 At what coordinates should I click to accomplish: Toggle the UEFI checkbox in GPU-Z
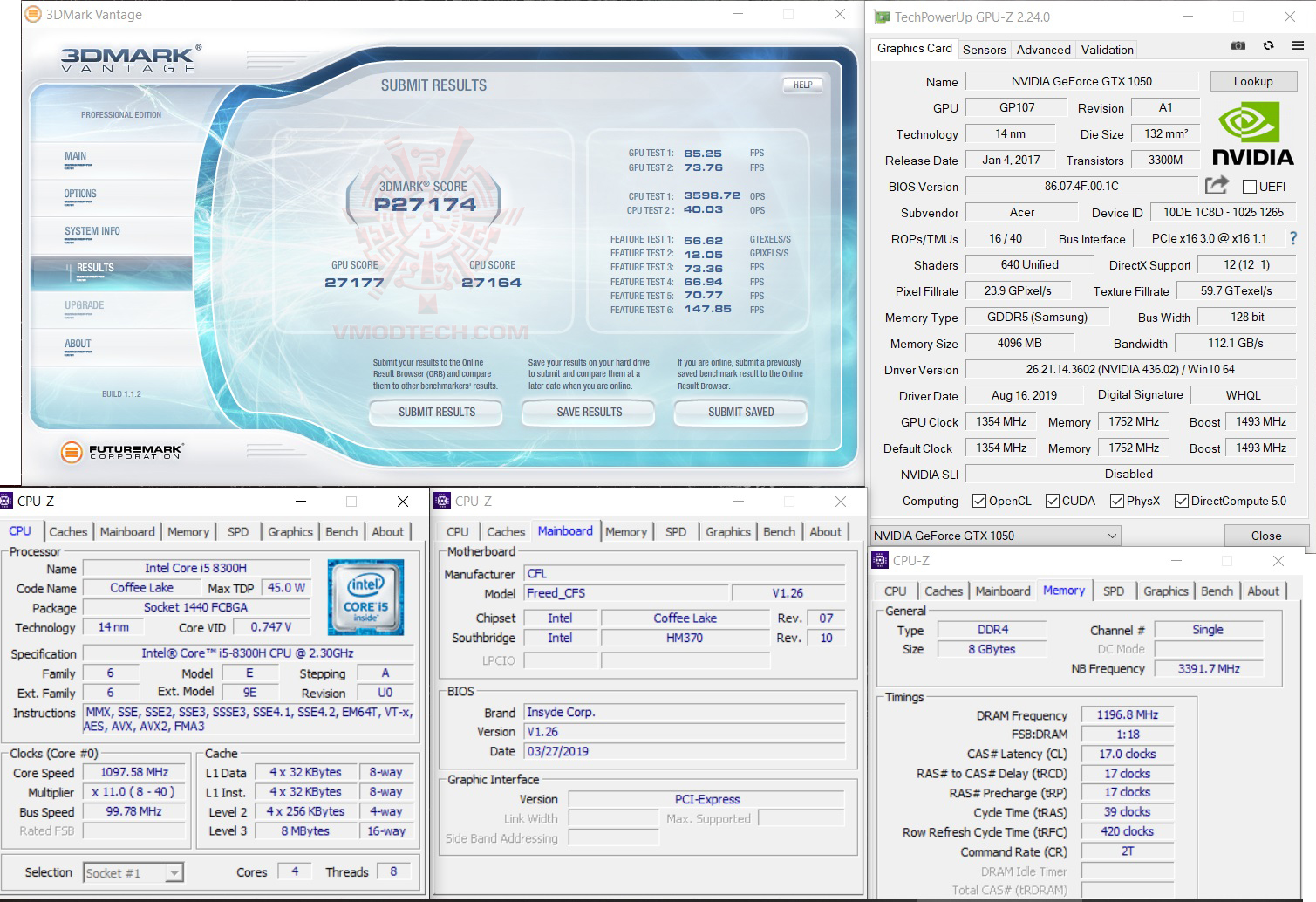[x=1250, y=187]
